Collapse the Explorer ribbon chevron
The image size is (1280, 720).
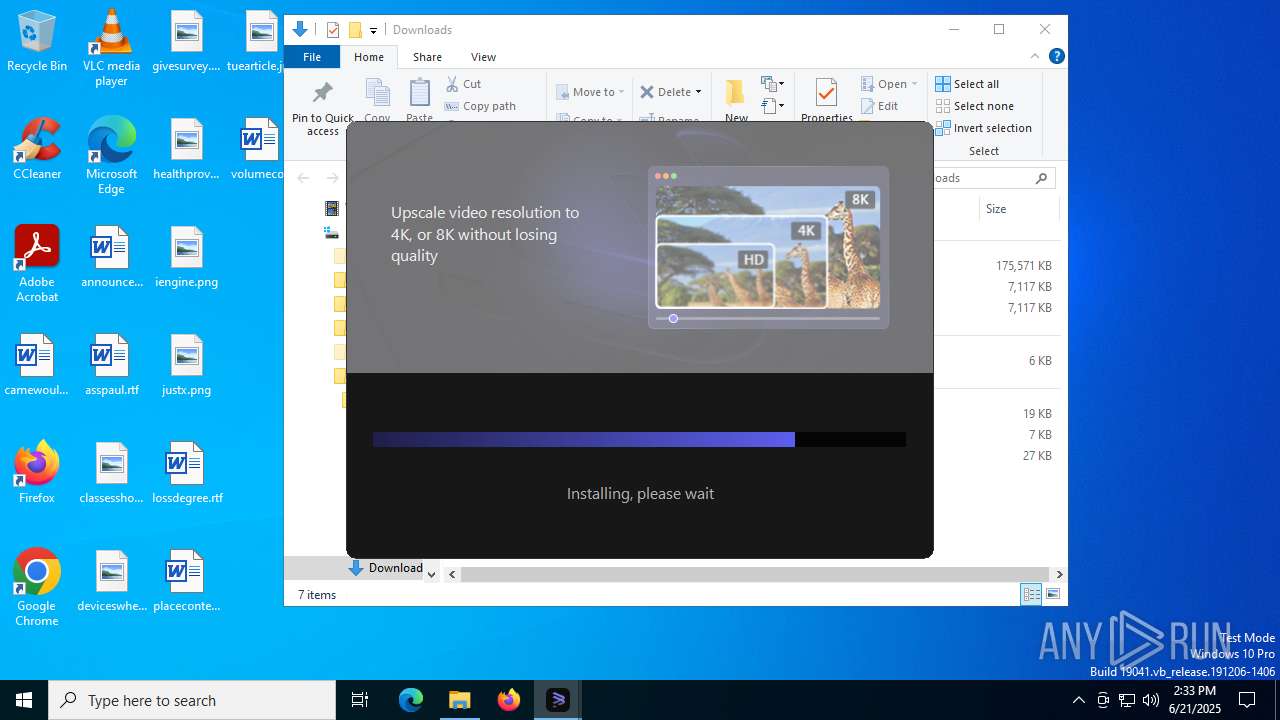pos(1034,56)
